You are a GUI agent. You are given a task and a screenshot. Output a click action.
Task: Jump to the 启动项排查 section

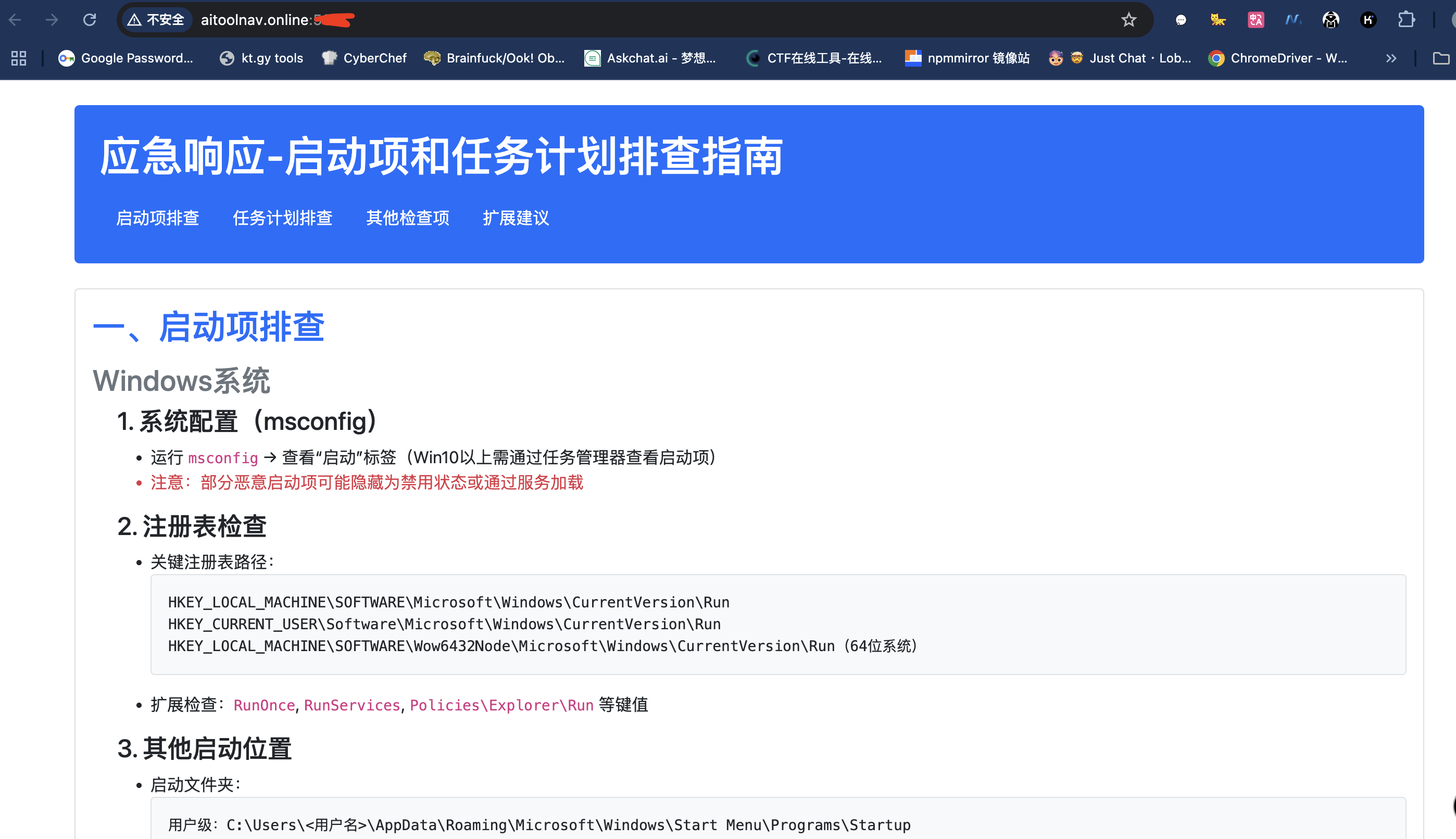click(x=157, y=219)
